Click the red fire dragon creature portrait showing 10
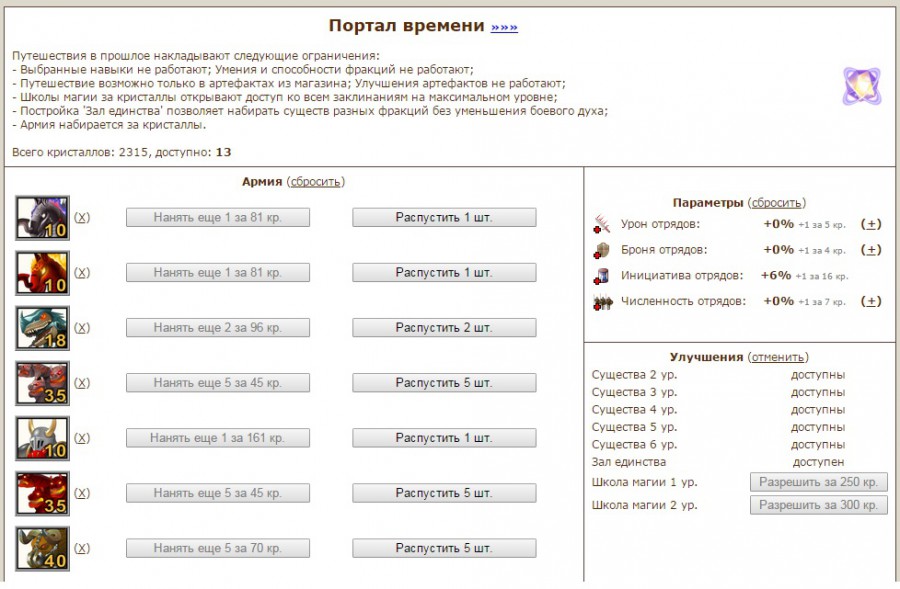900x589 pixels. [42, 273]
